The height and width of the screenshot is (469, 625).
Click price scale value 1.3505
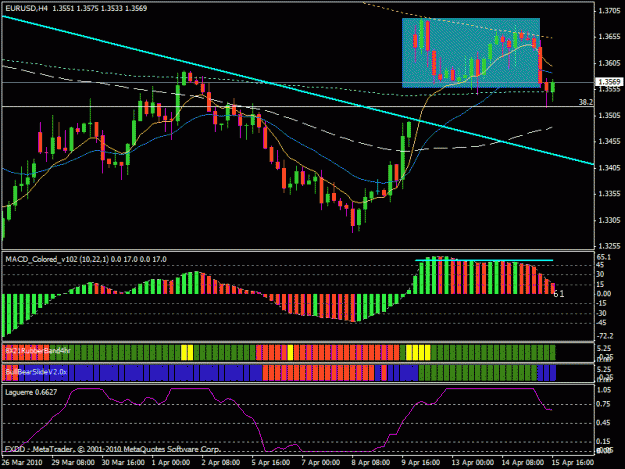pyautogui.click(x=609, y=116)
